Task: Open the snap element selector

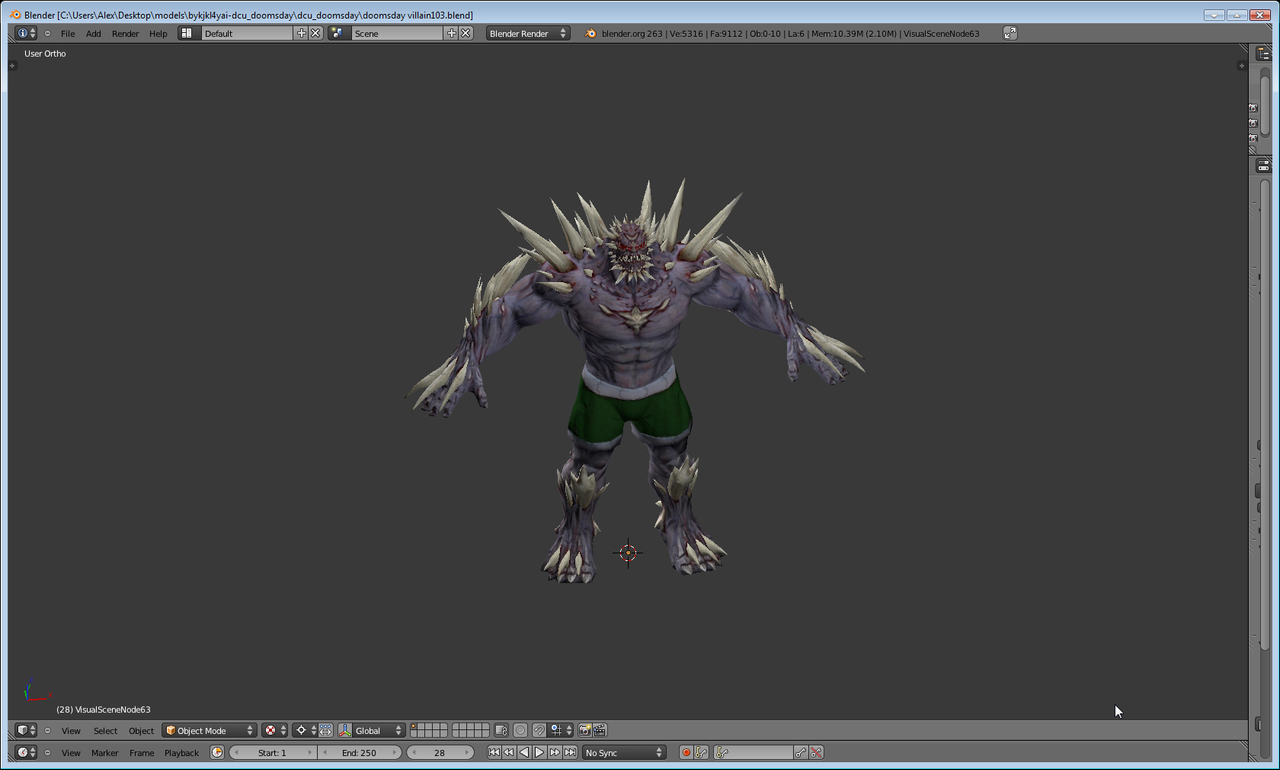Action: pos(561,731)
